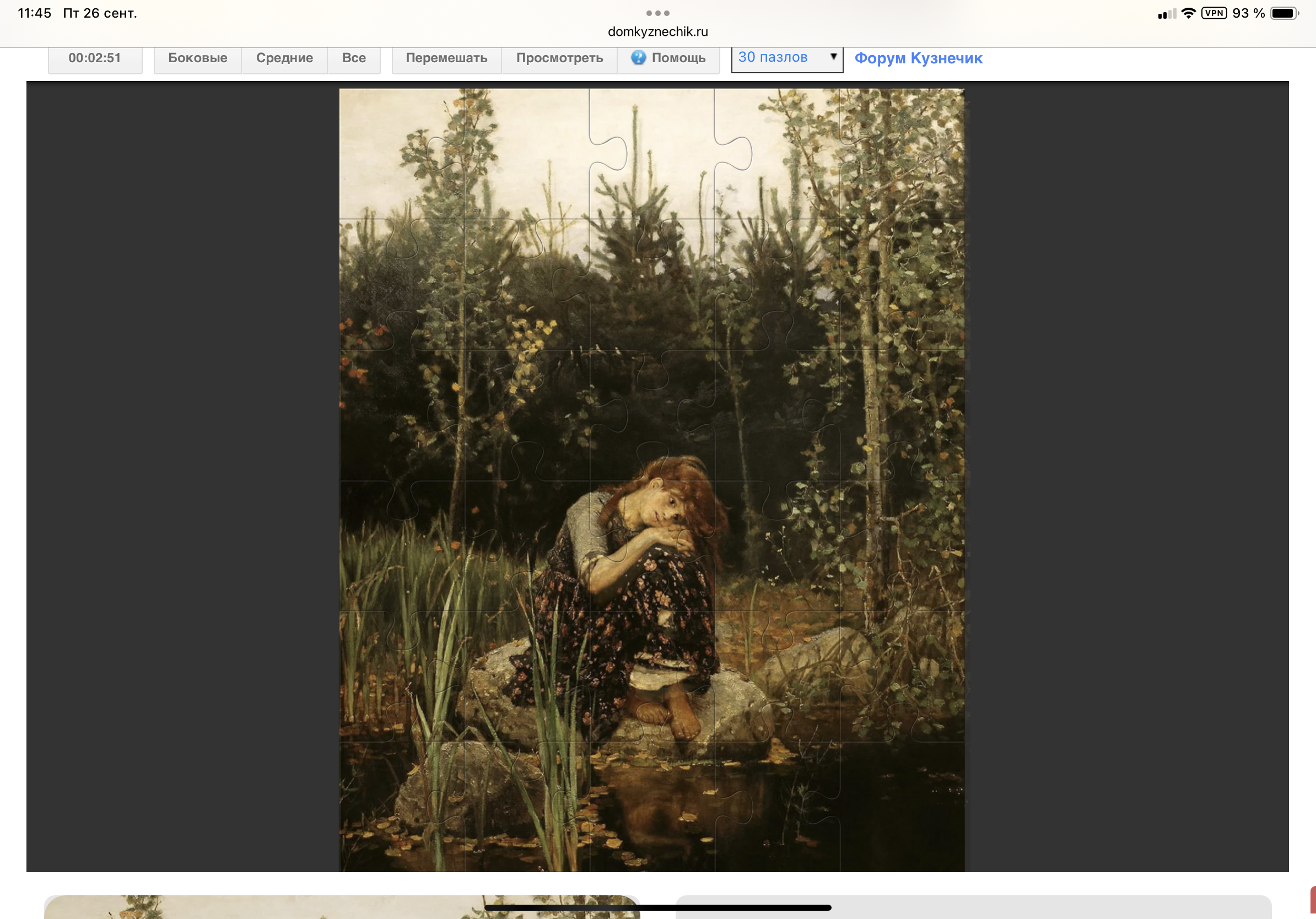Tap the Wi-Fi status icon
Screen dimensions: 1316x919
[x=1188, y=13]
